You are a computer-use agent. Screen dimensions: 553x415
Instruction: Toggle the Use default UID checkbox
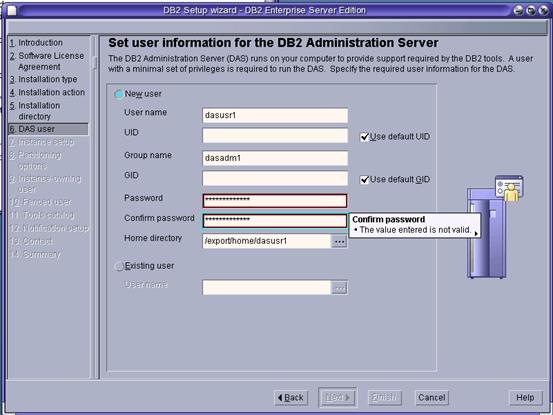point(364,136)
